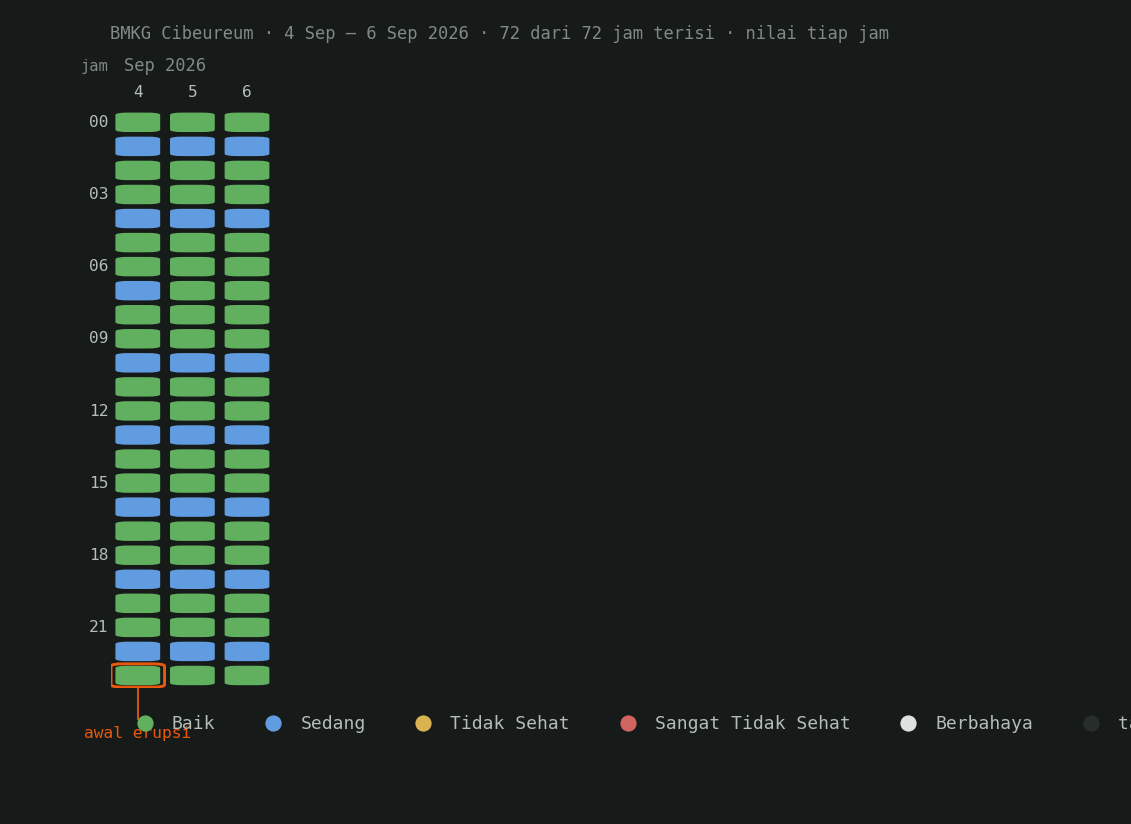Select the yellow Tidak Sehat legend dot
This screenshot has height=824, width=1131.
point(423,723)
